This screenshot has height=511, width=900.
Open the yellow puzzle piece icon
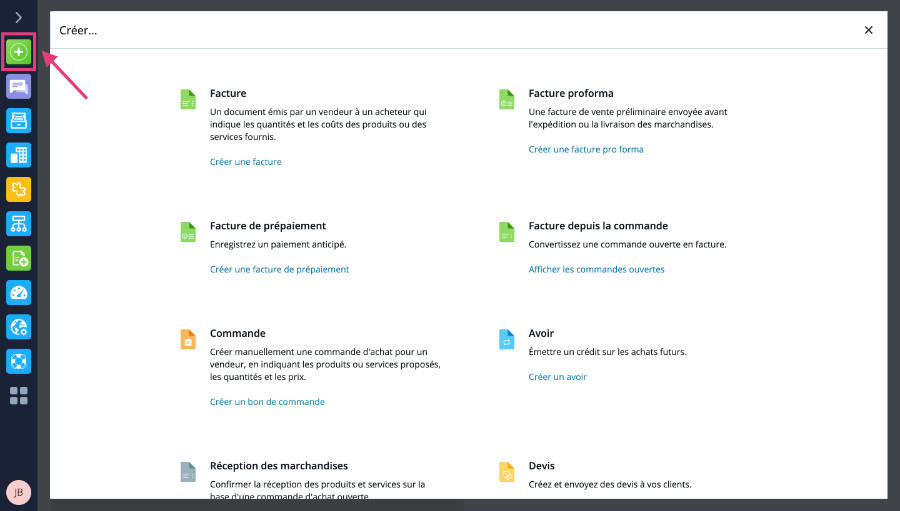(x=19, y=189)
